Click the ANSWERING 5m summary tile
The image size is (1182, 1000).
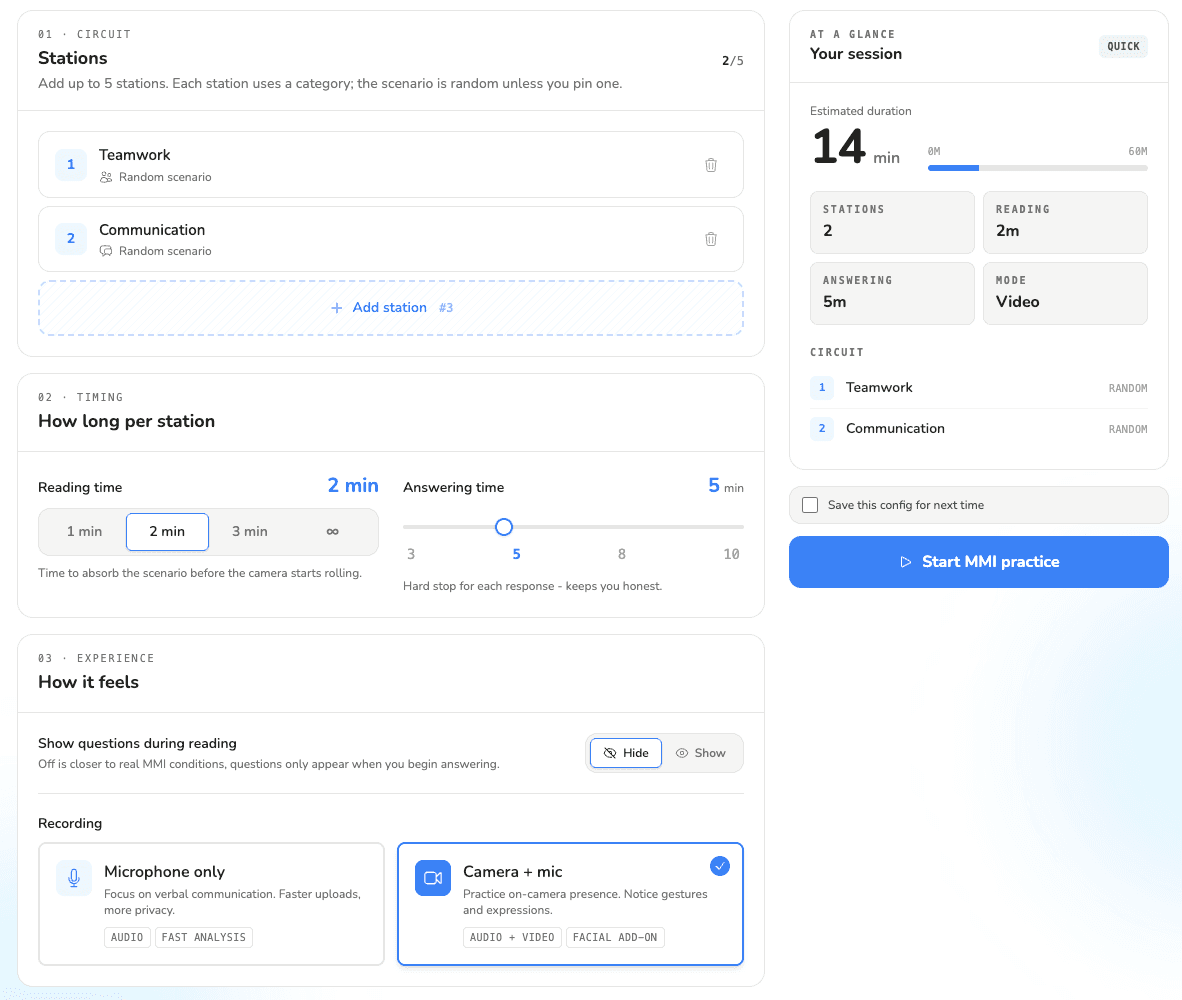point(893,293)
